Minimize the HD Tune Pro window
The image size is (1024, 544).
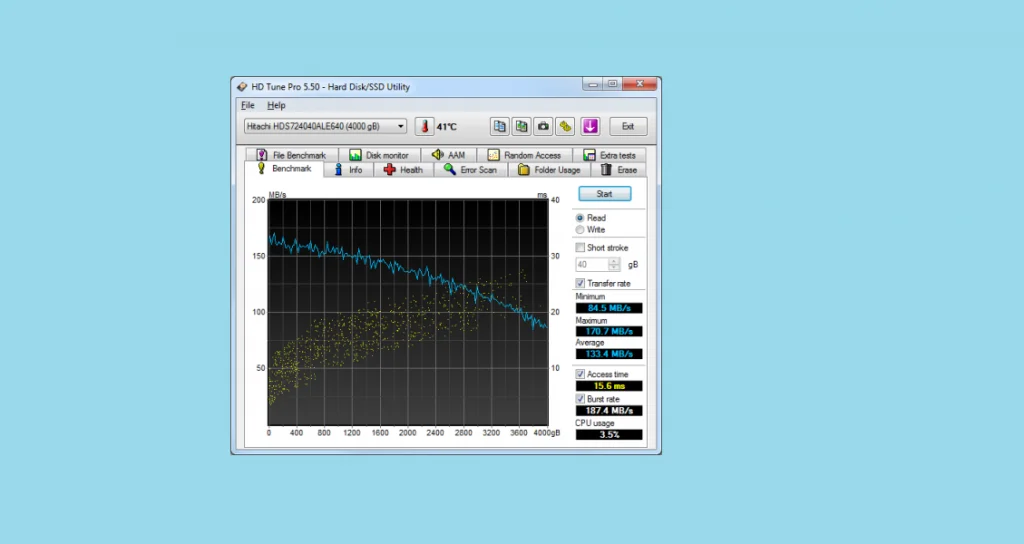coord(593,84)
